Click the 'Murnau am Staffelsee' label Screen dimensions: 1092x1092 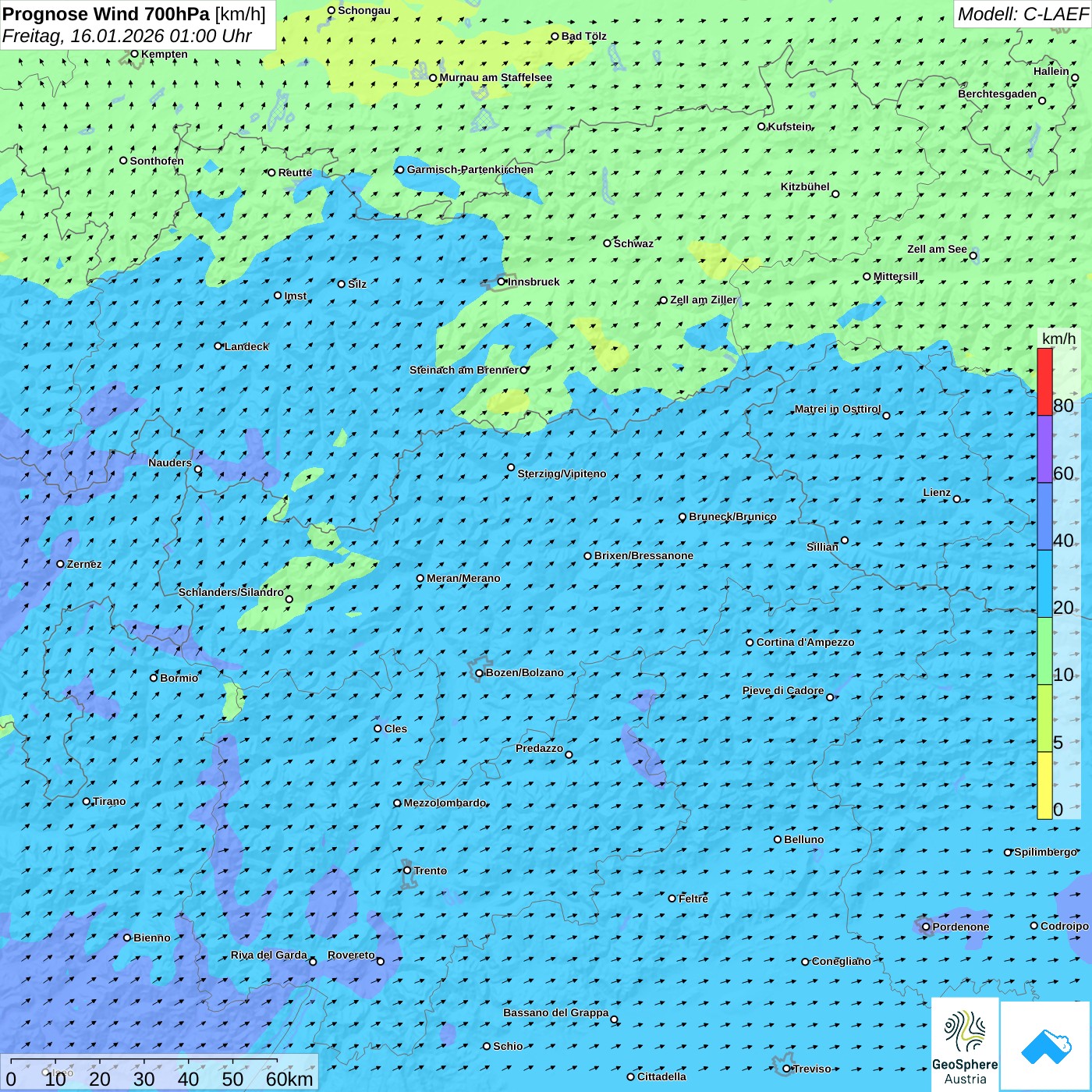(x=495, y=77)
